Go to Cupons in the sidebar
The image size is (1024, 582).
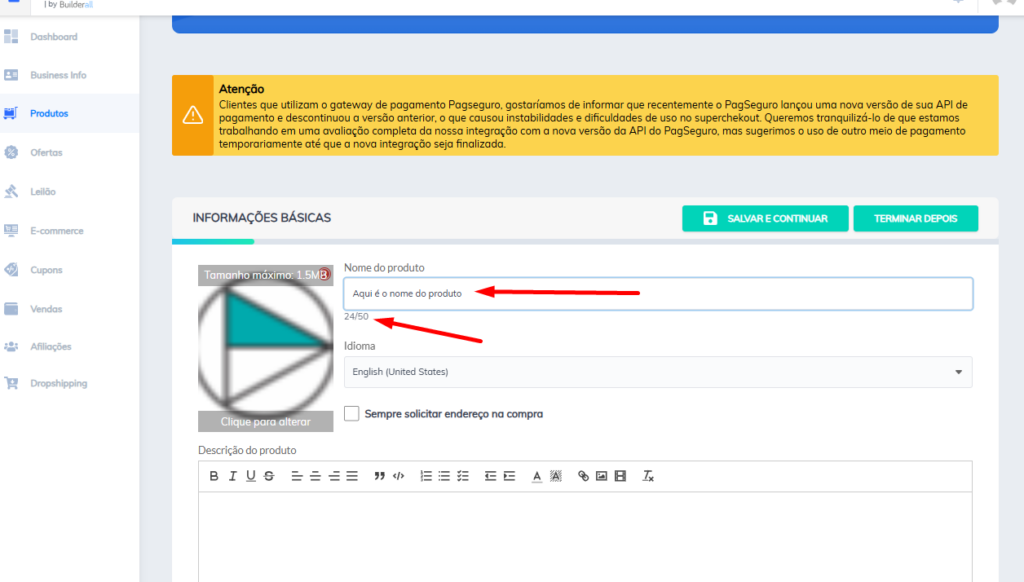pos(46,270)
